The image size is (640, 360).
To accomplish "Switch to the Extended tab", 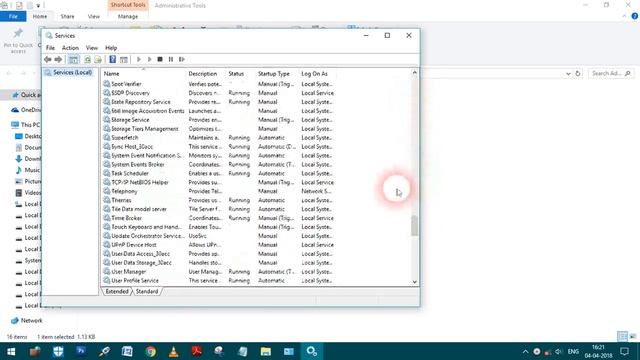I will click(117, 291).
